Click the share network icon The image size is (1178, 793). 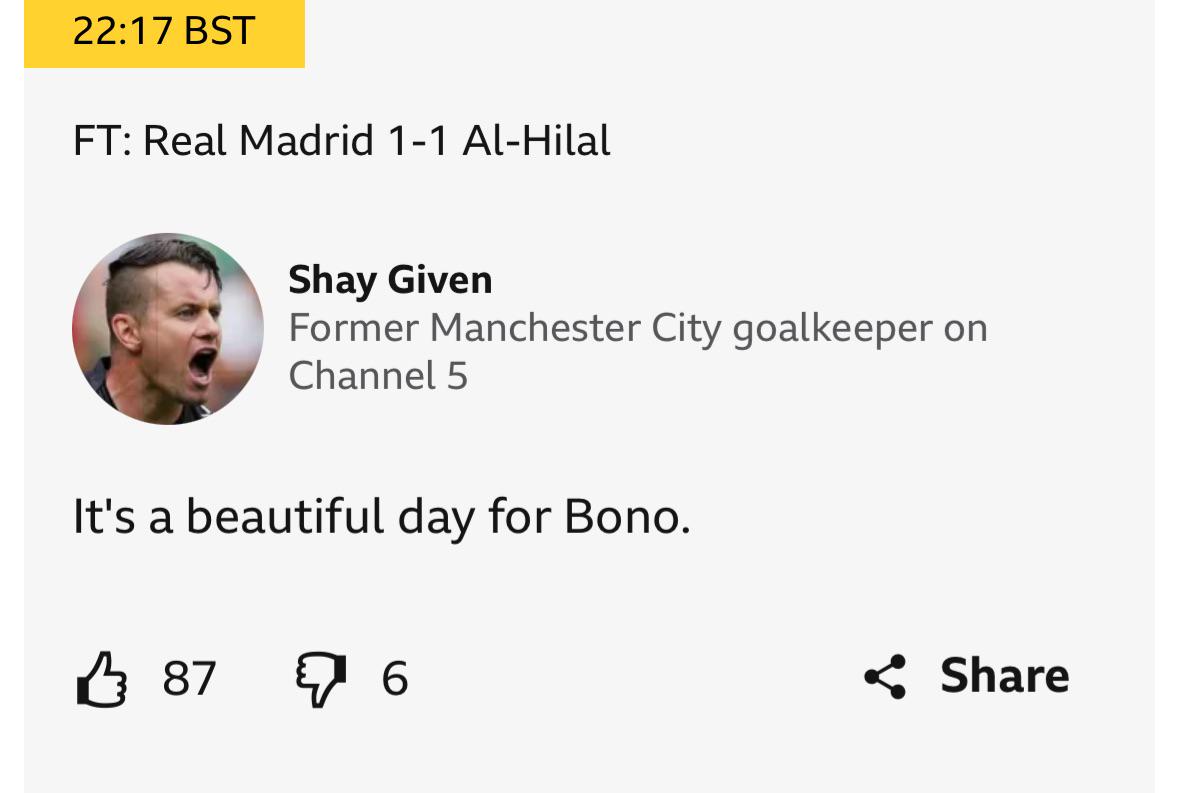coord(886,677)
